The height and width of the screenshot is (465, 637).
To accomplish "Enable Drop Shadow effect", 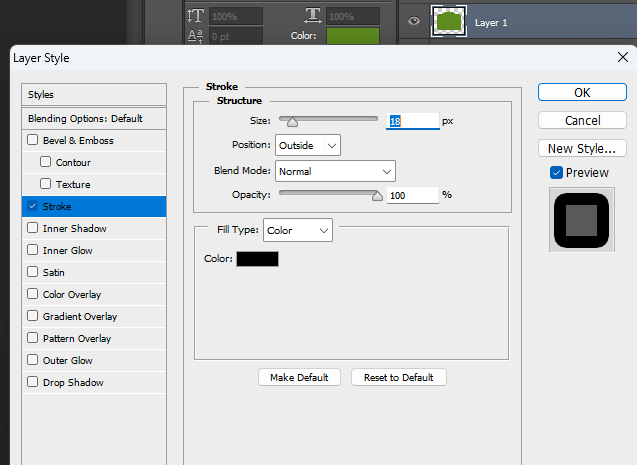I will (x=32, y=382).
